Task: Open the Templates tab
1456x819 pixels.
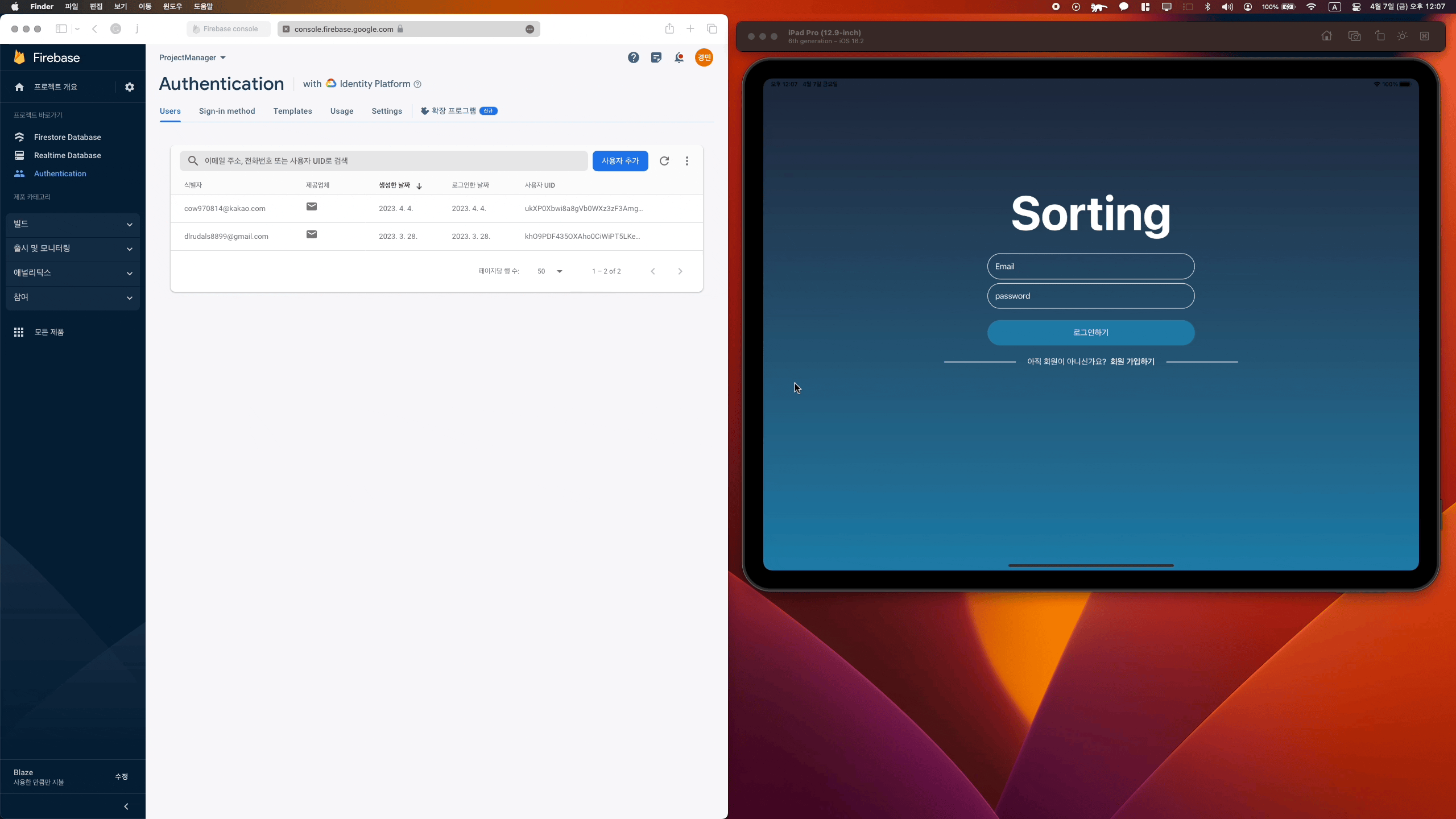Action: pyautogui.click(x=292, y=111)
